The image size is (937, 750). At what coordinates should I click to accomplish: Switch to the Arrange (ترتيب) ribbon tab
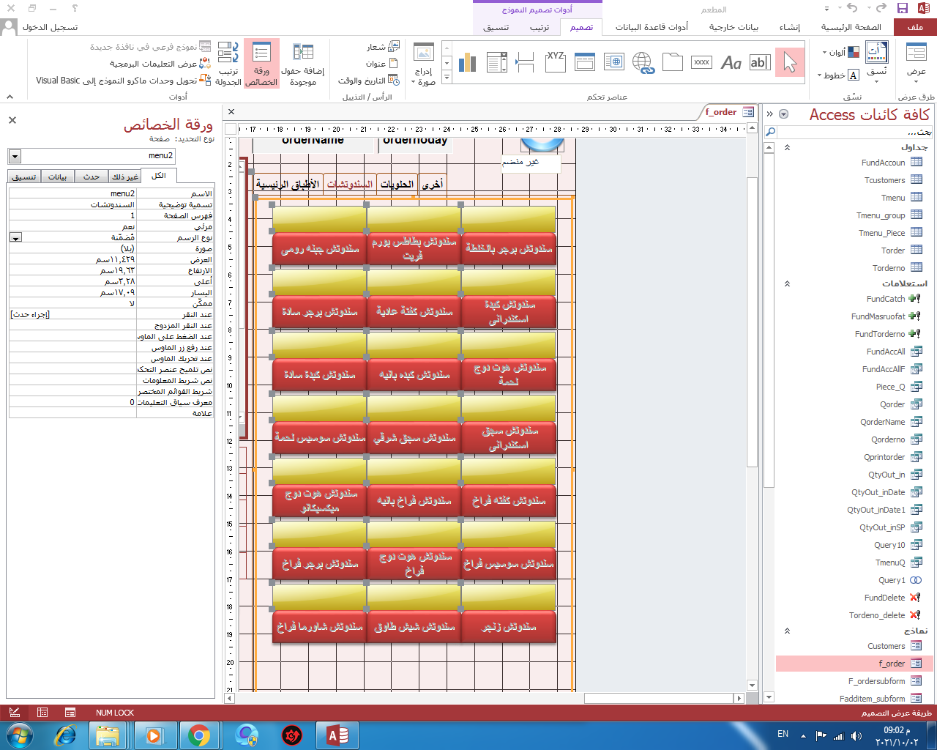tap(538, 28)
